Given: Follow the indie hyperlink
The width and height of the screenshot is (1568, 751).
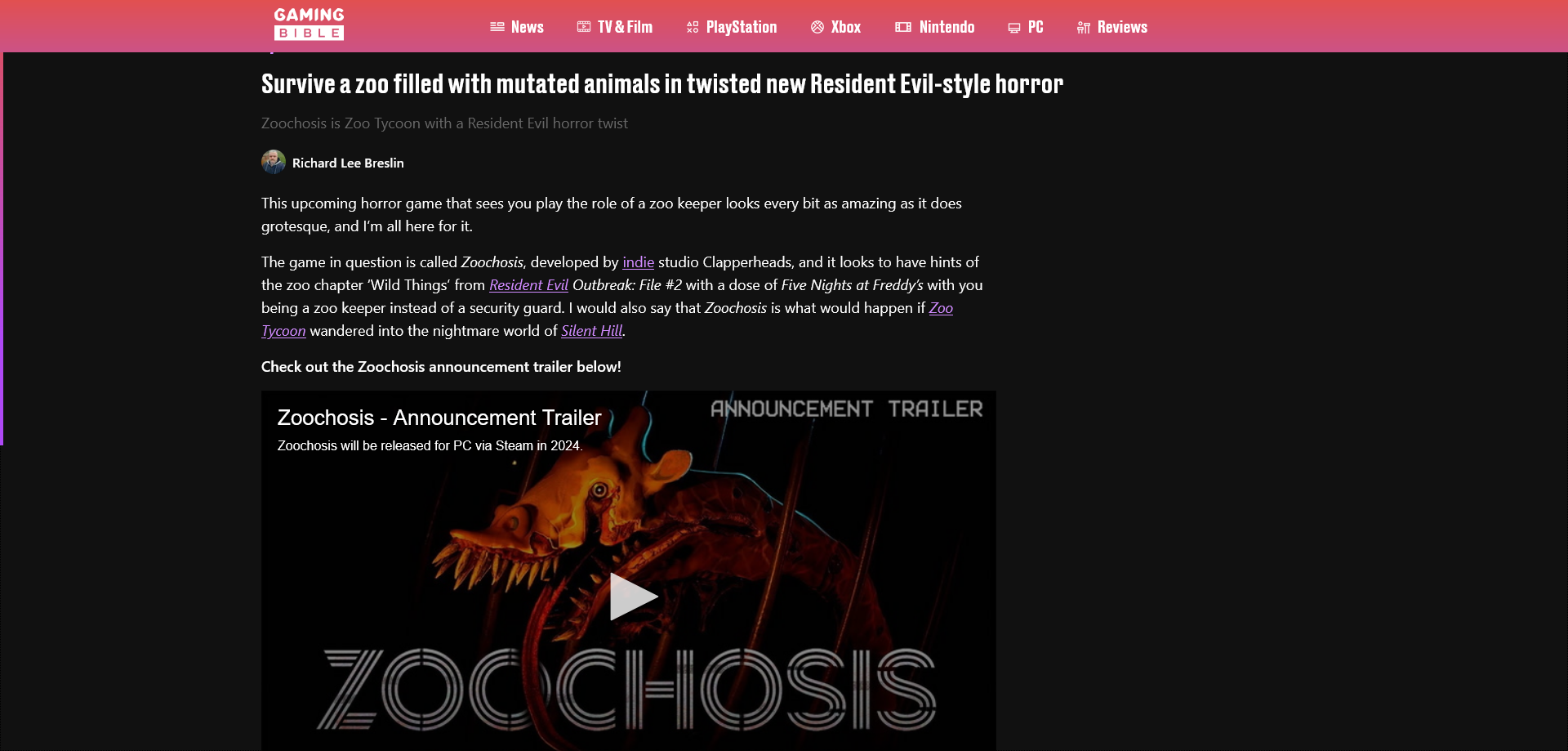Looking at the screenshot, I should (x=639, y=262).
